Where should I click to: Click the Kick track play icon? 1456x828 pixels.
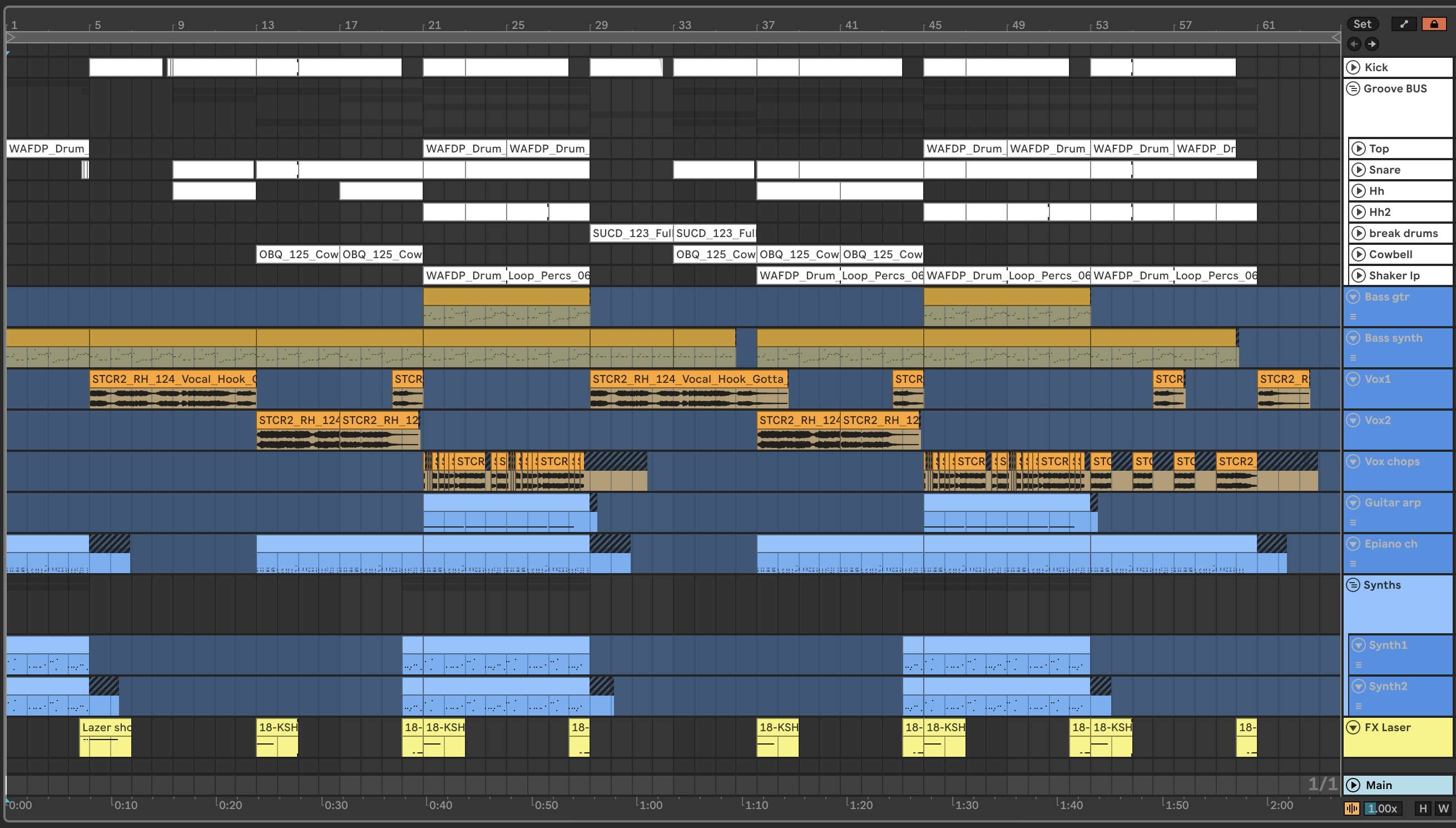point(1354,67)
